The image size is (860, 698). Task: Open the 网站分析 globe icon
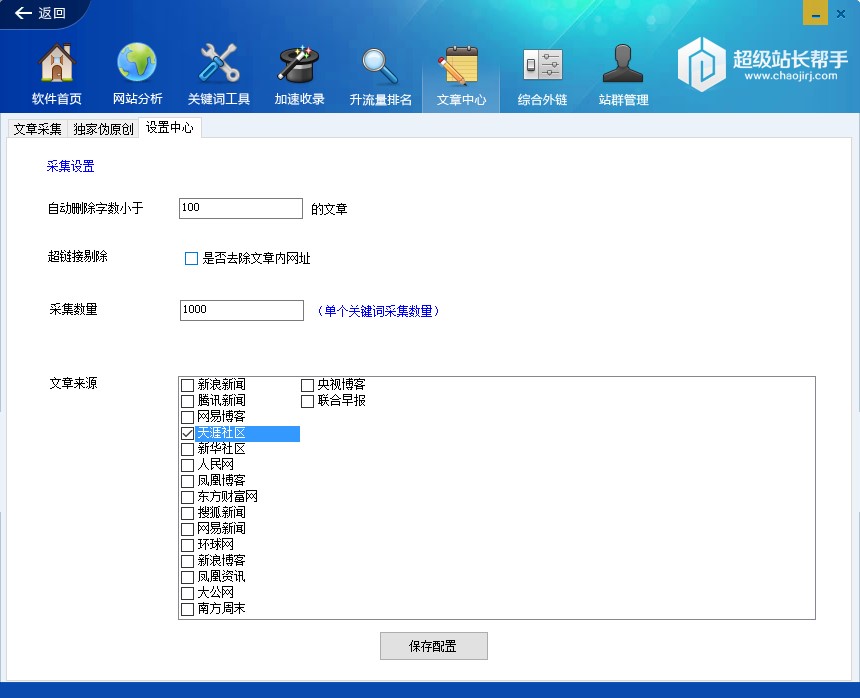click(137, 65)
